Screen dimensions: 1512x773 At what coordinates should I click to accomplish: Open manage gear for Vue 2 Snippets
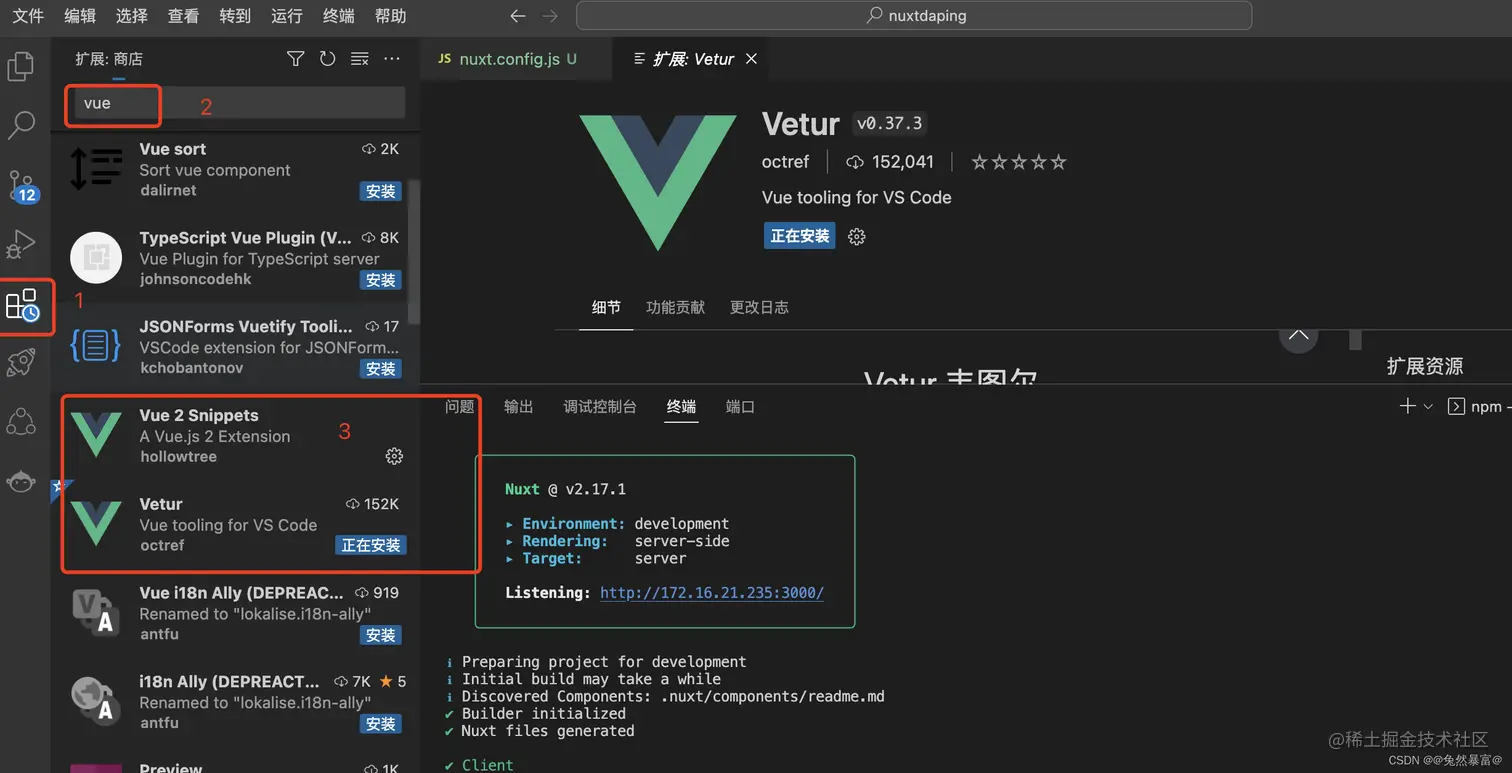click(394, 456)
